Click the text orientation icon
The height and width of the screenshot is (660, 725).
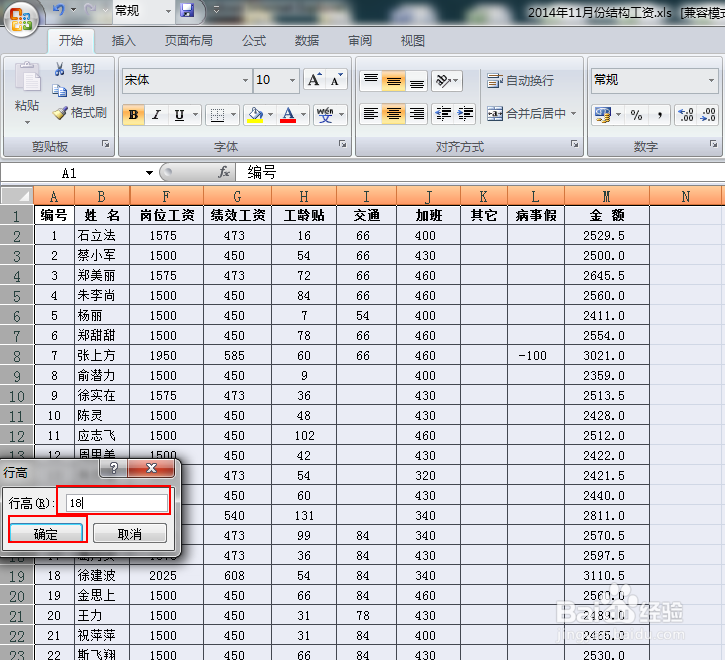click(442, 81)
